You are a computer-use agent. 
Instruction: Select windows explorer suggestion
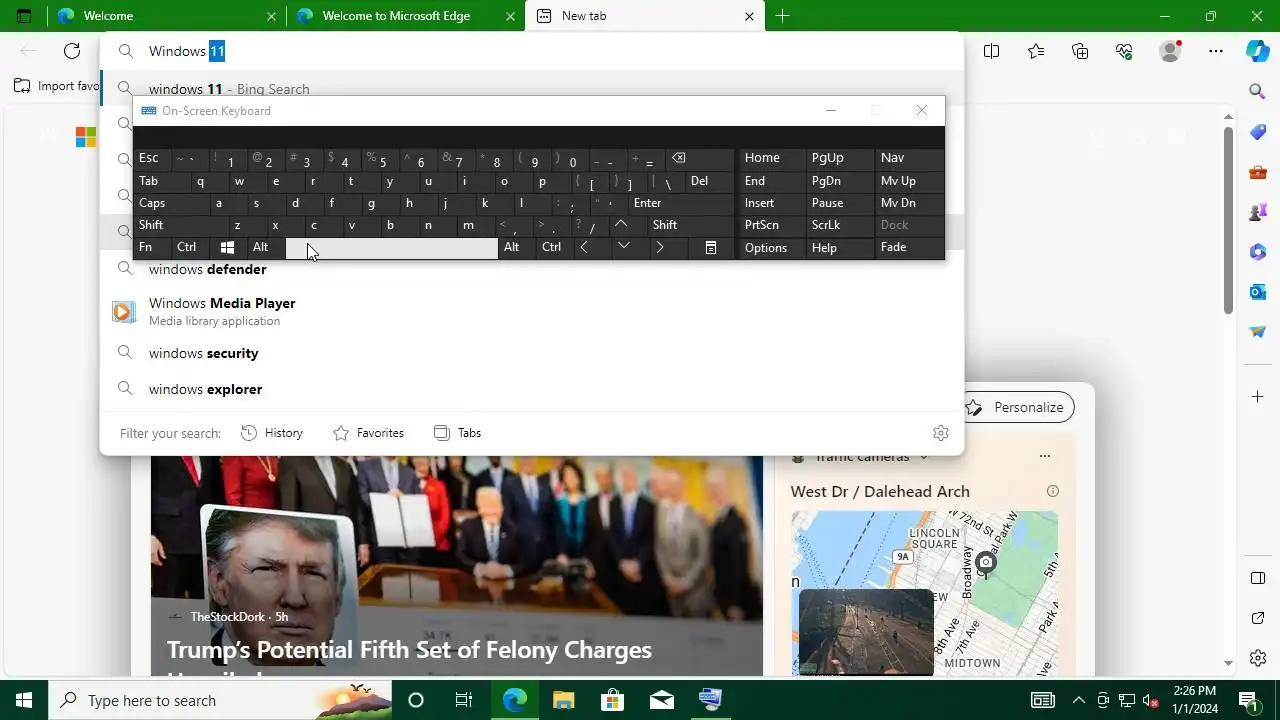tap(532, 389)
